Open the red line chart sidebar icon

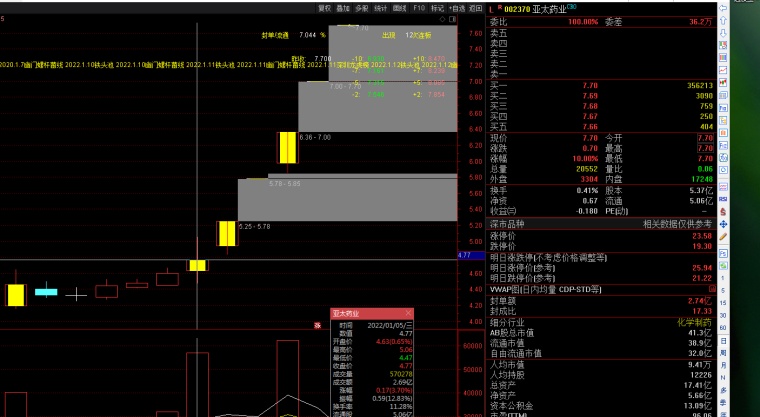tap(723, 70)
